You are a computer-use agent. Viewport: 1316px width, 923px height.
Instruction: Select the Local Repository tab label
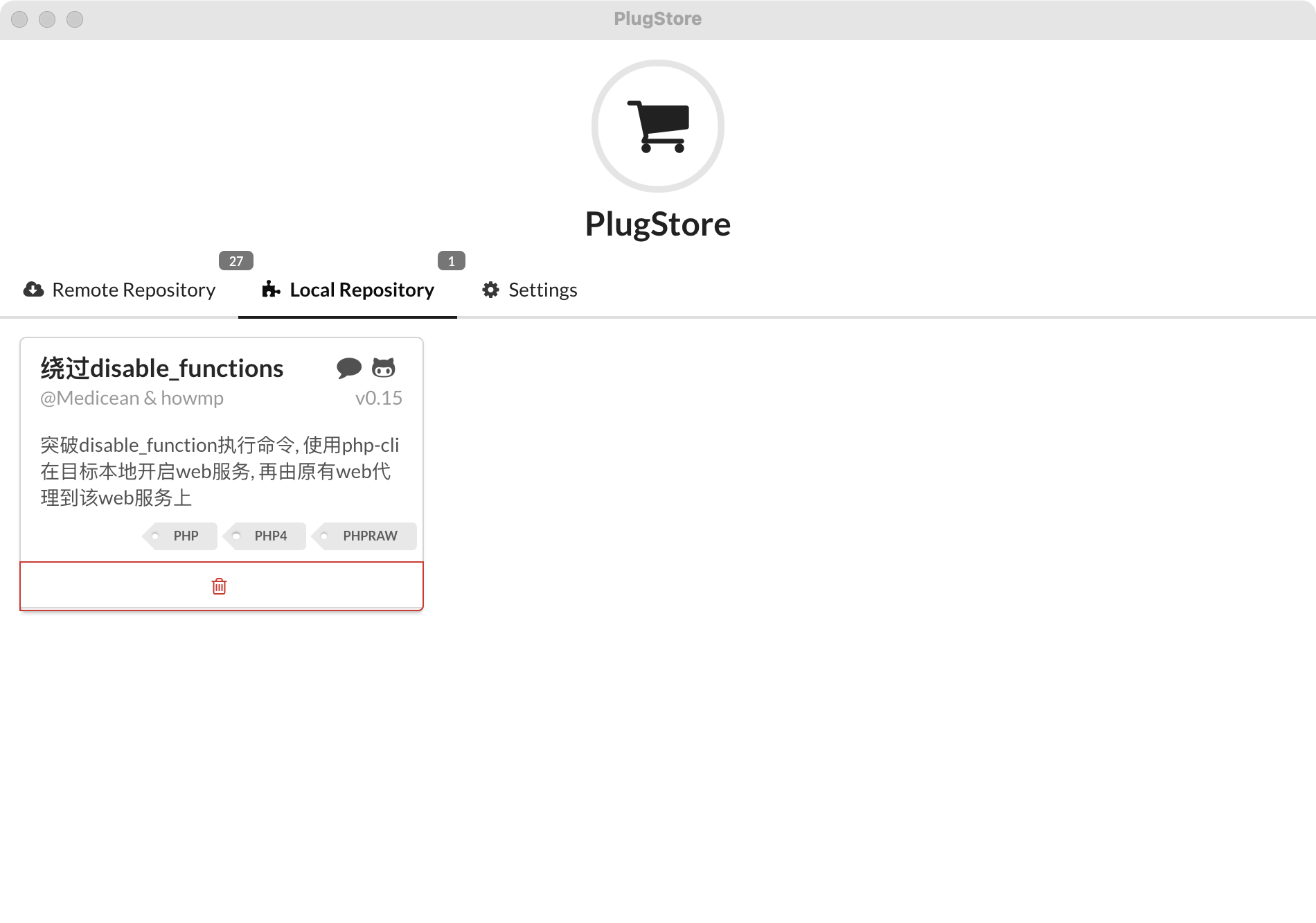[x=362, y=290]
